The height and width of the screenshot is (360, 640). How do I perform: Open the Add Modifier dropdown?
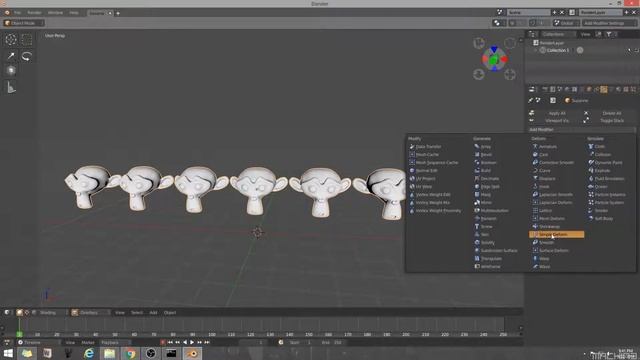coord(582,130)
